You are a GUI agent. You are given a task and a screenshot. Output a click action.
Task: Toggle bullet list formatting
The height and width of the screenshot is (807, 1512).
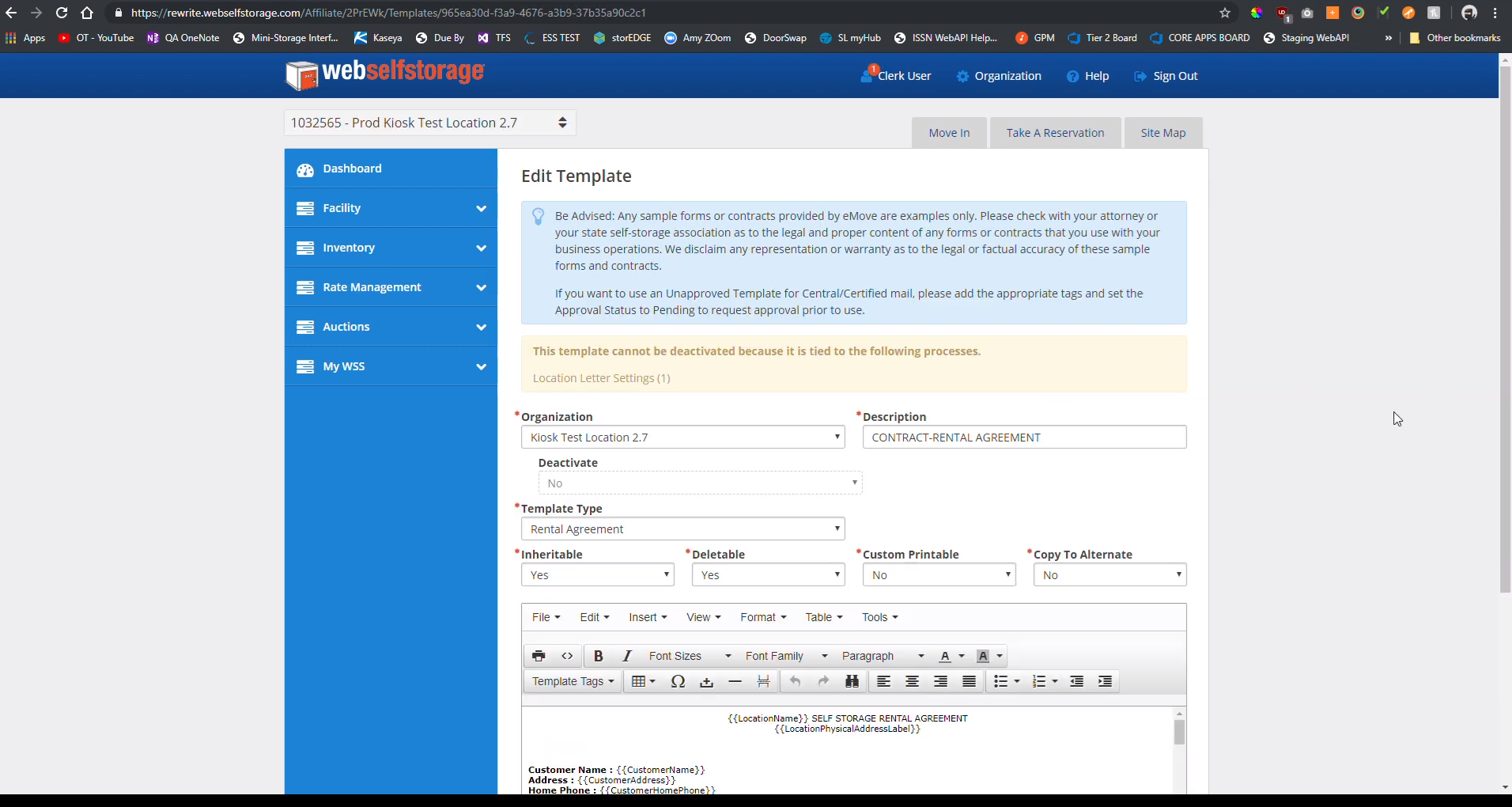[x=1000, y=681]
